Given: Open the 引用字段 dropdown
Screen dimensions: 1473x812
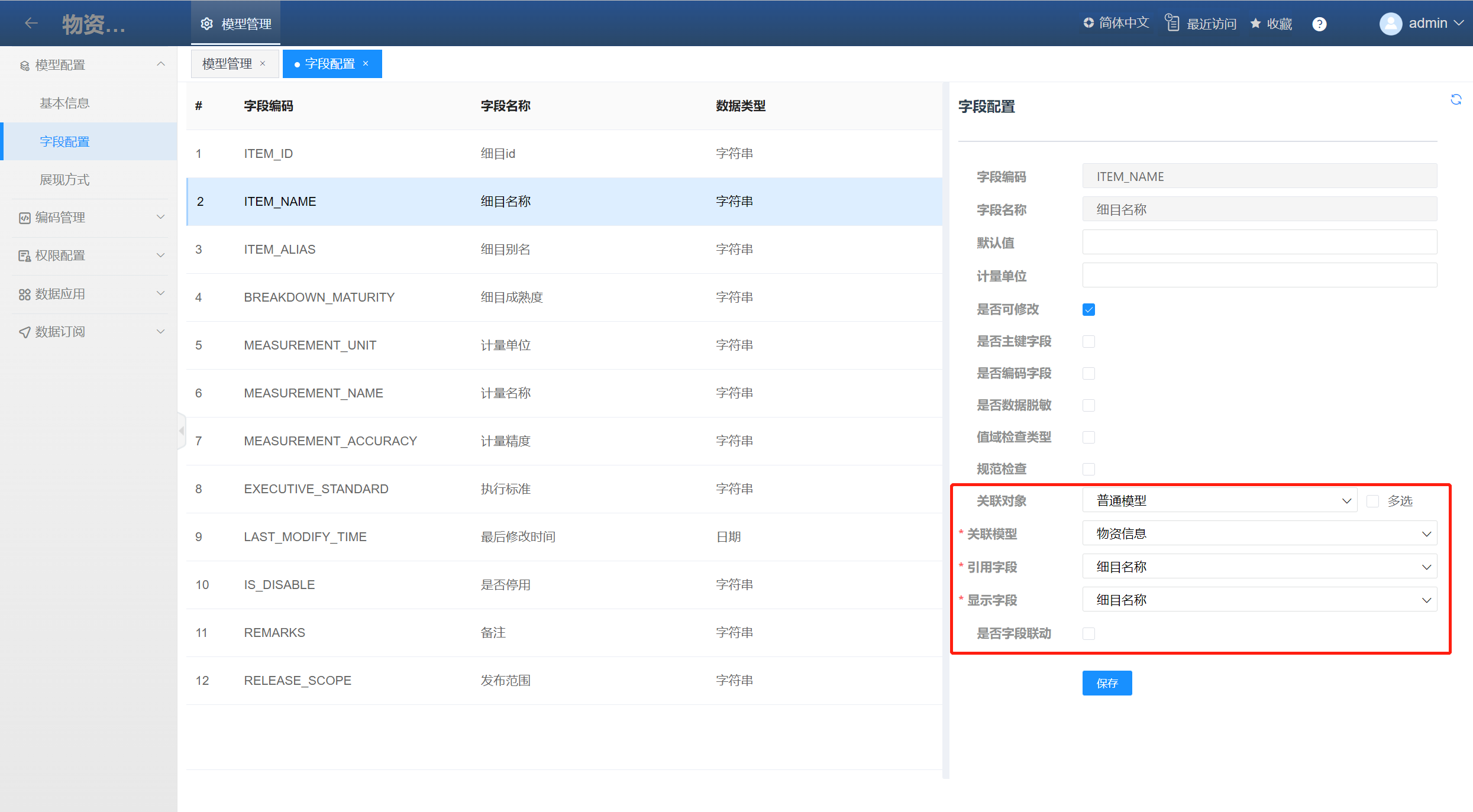Looking at the screenshot, I should click(1259, 567).
